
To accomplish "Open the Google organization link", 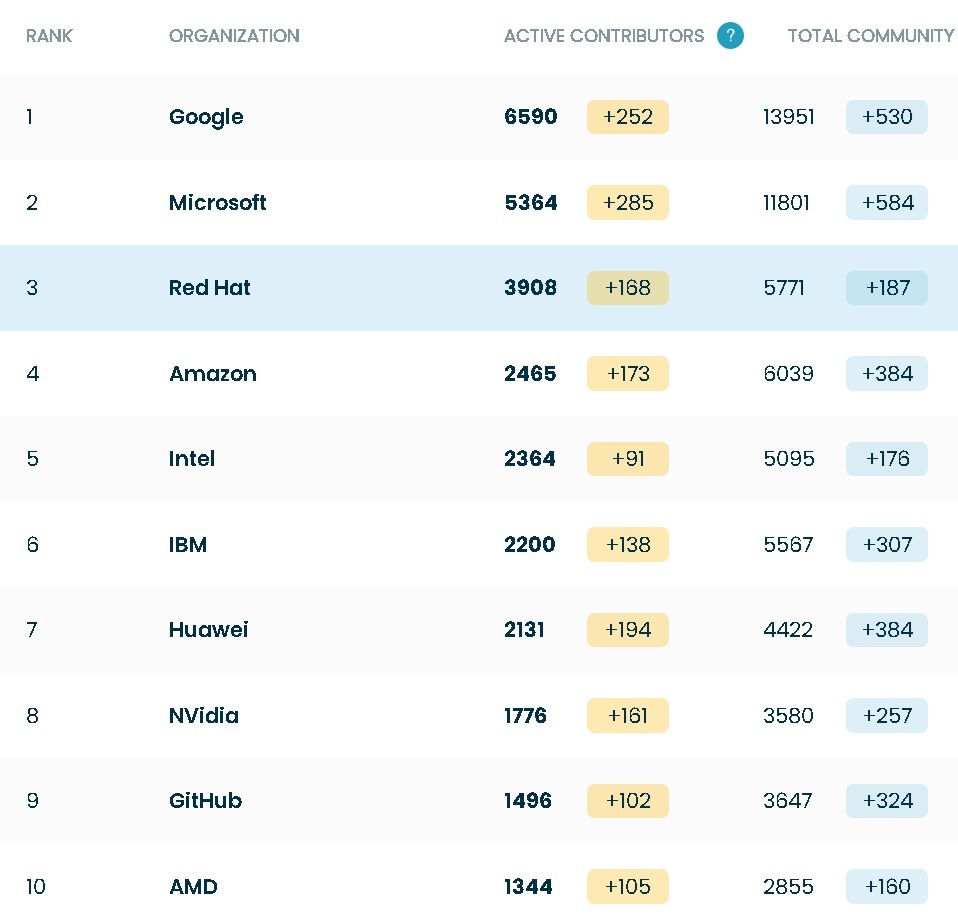I will tap(206, 117).
